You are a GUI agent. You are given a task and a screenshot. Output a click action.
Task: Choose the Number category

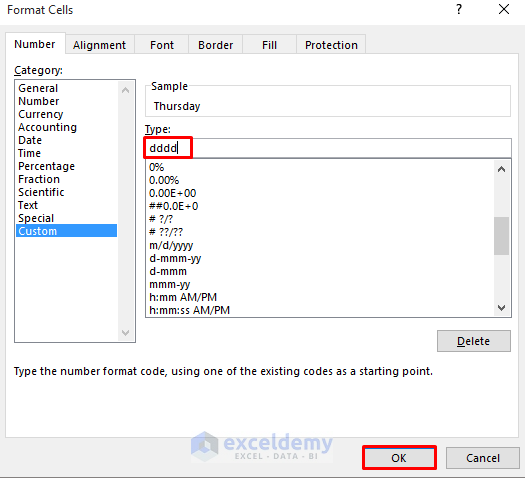pos(67,101)
